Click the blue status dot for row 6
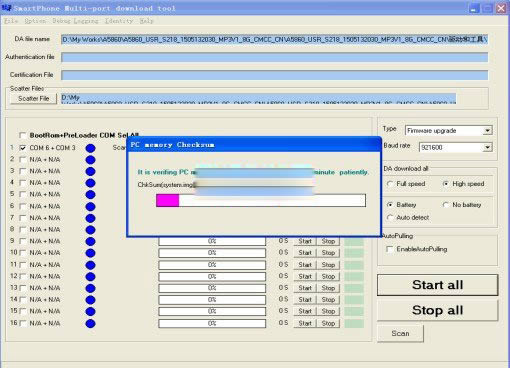Screen dimensions: 510x368 (90, 207)
